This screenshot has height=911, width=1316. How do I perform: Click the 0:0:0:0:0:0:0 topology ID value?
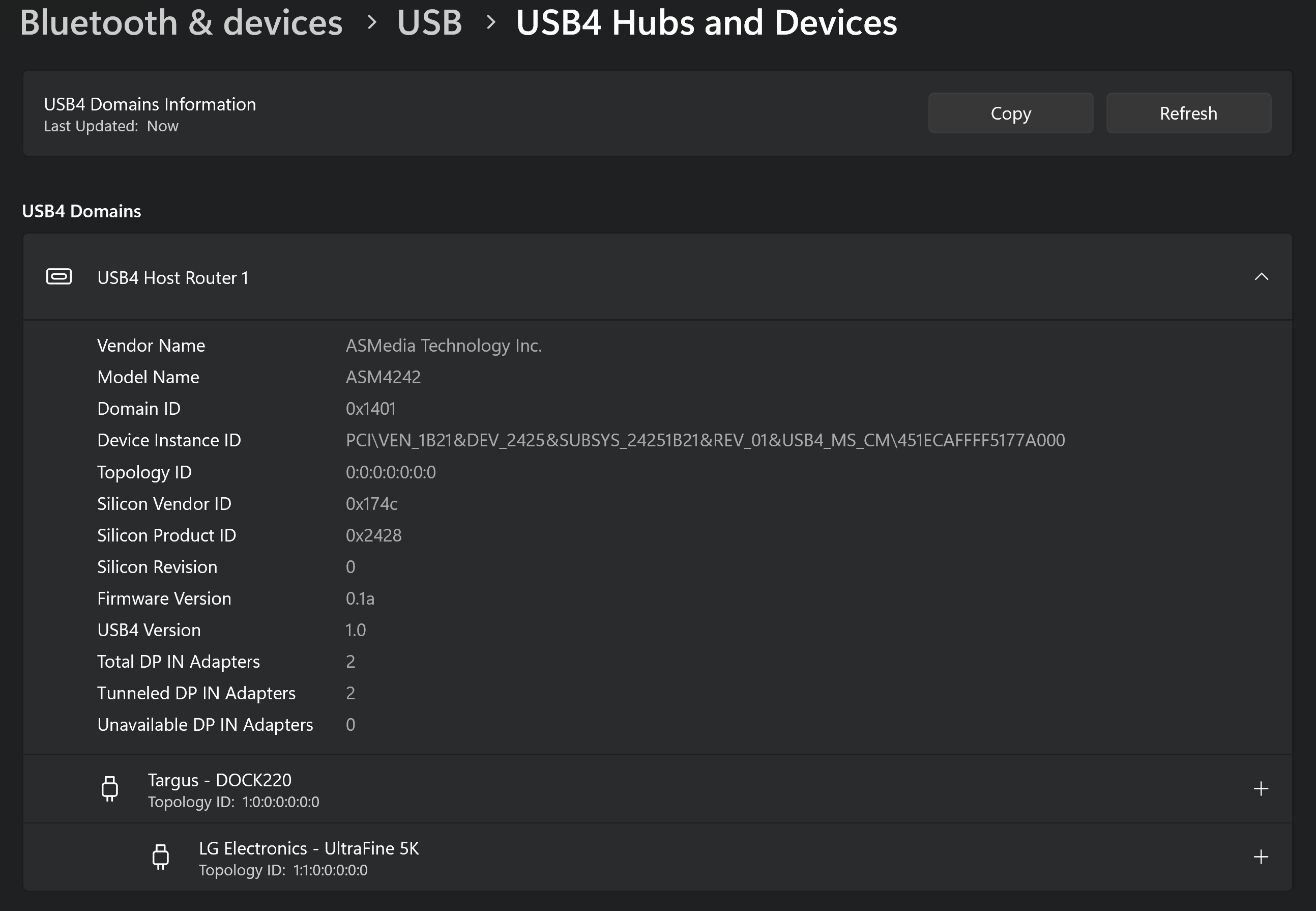[x=391, y=472]
